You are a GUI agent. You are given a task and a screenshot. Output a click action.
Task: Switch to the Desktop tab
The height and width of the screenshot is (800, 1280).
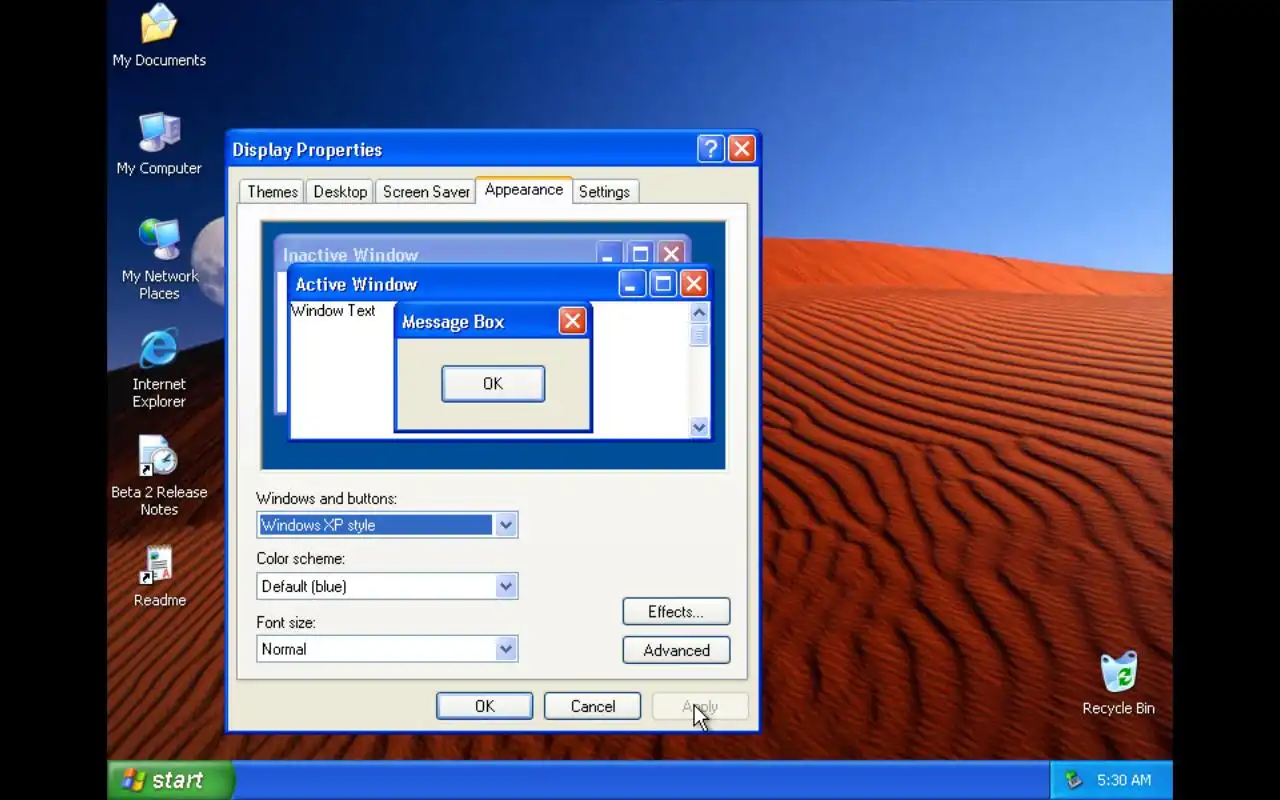(x=340, y=192)
